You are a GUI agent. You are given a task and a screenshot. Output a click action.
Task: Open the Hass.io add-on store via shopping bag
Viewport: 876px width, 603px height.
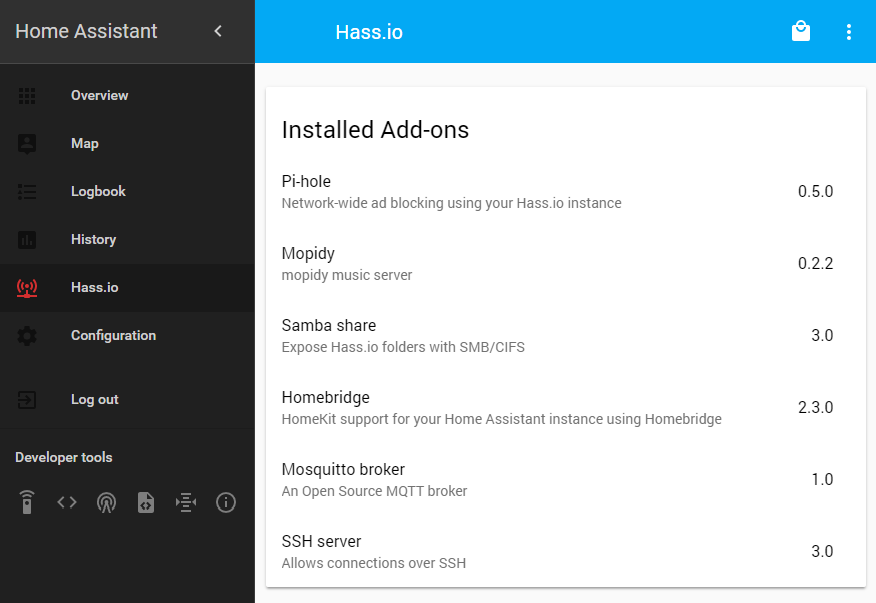pos(800,31)
